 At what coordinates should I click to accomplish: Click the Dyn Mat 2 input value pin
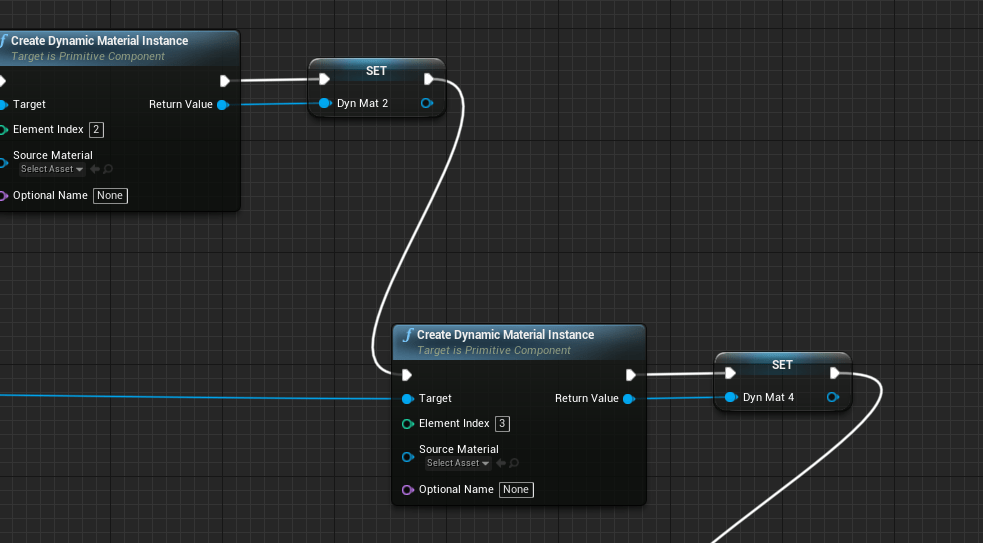pos(324,103)
